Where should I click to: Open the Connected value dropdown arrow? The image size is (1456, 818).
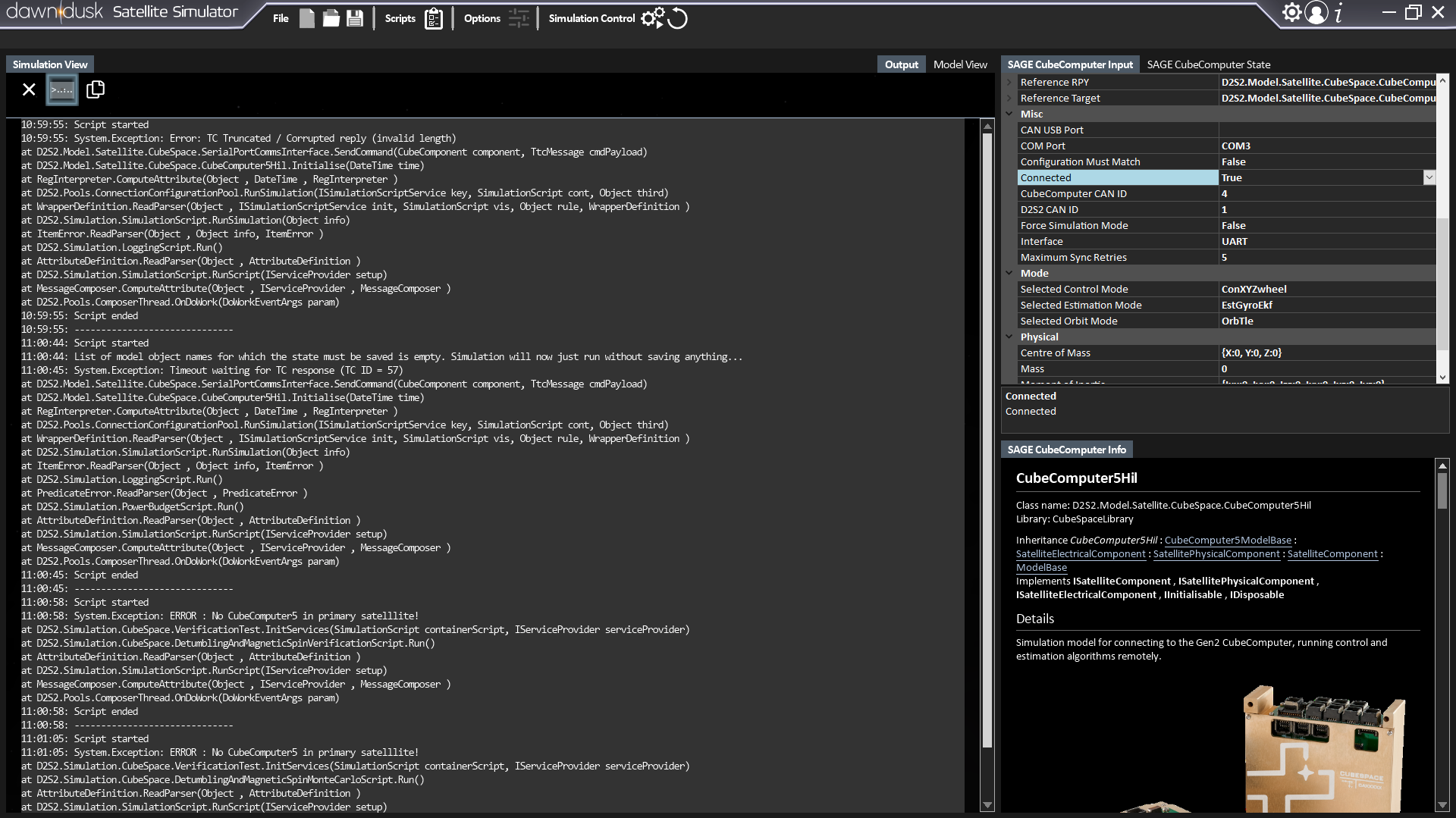[x=1429, y=177]
